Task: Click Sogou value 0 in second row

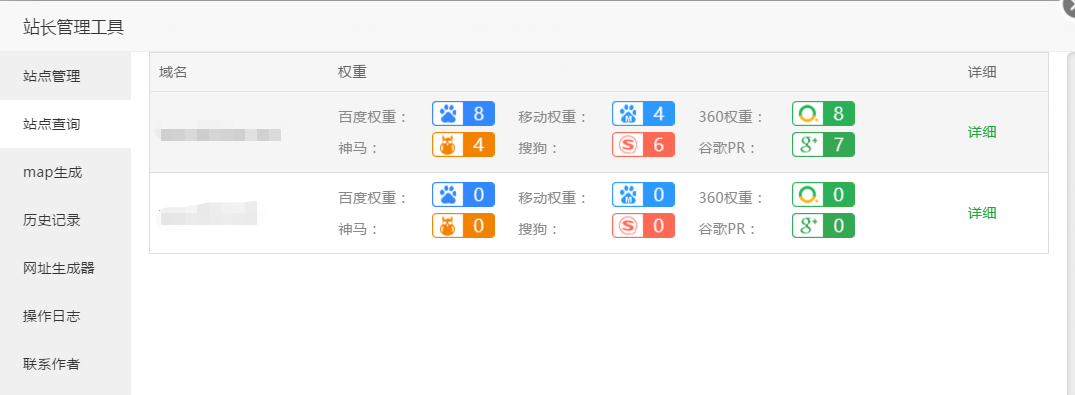Action: coord(659,226)
